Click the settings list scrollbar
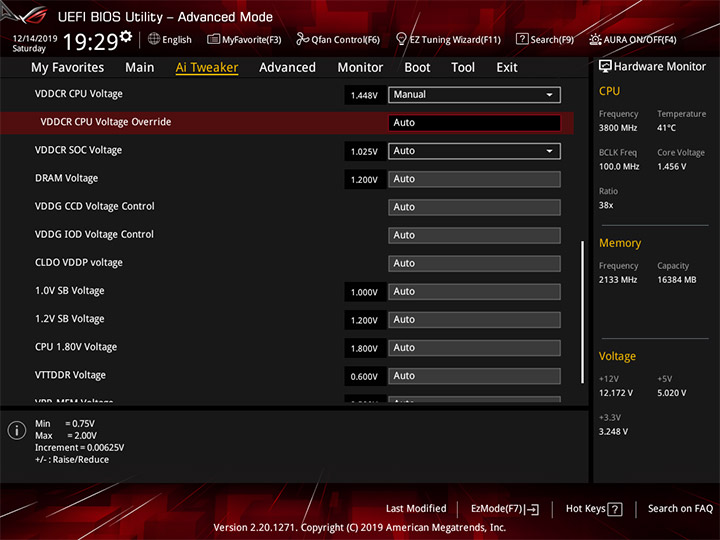This screenshot has width=720, height=540. point(582,312)
